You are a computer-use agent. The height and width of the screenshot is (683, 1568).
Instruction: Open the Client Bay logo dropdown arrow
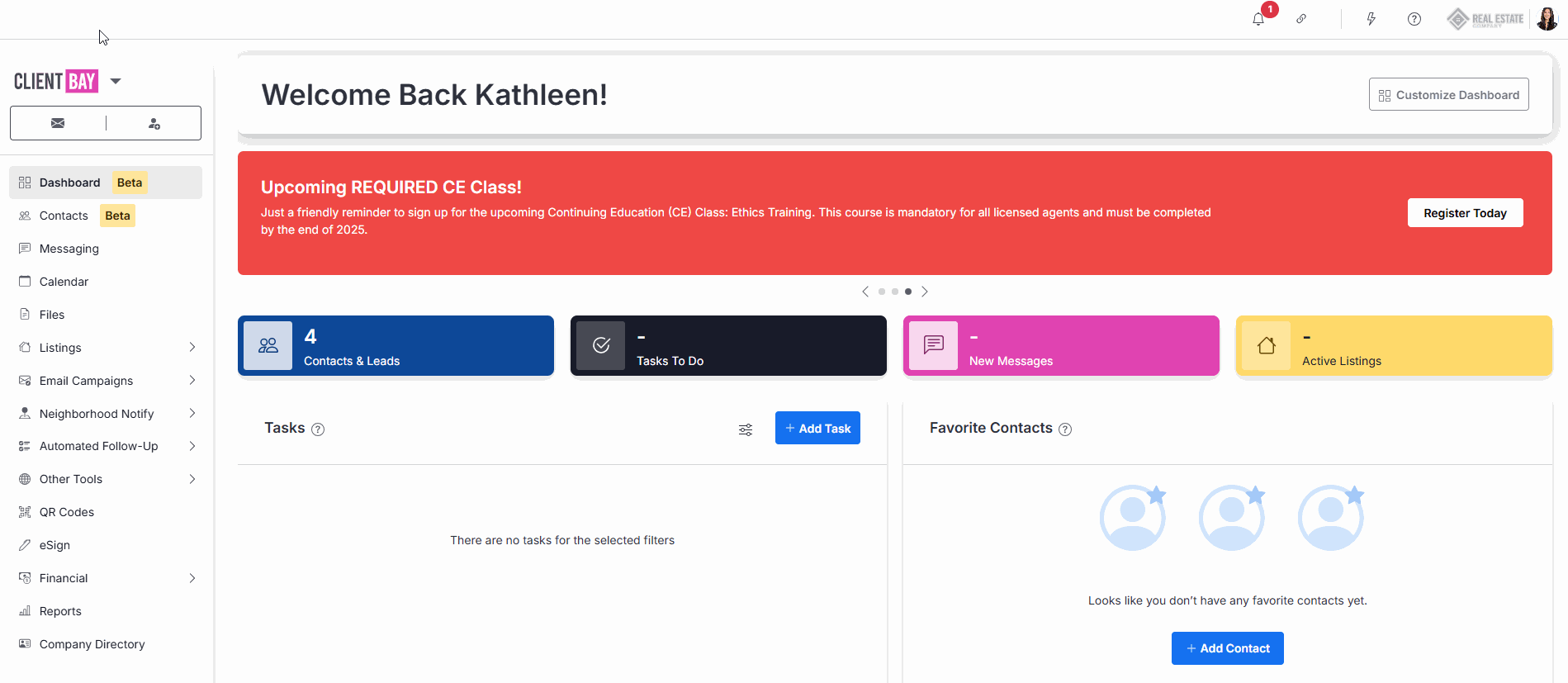(x=116, y=81)
